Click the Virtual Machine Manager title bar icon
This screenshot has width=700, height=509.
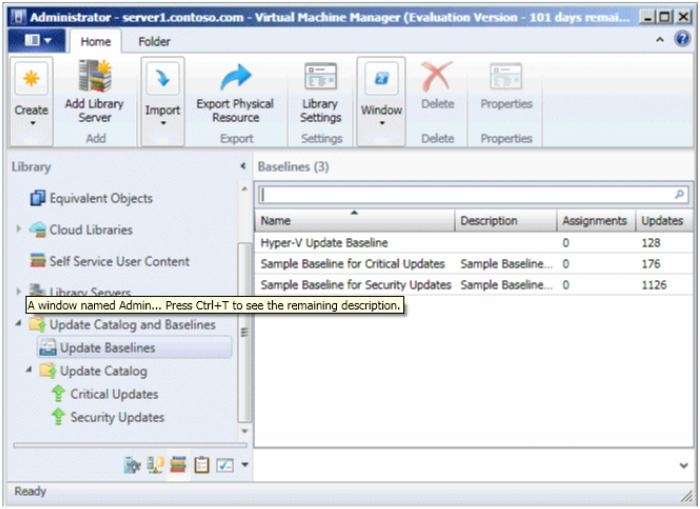18,17
